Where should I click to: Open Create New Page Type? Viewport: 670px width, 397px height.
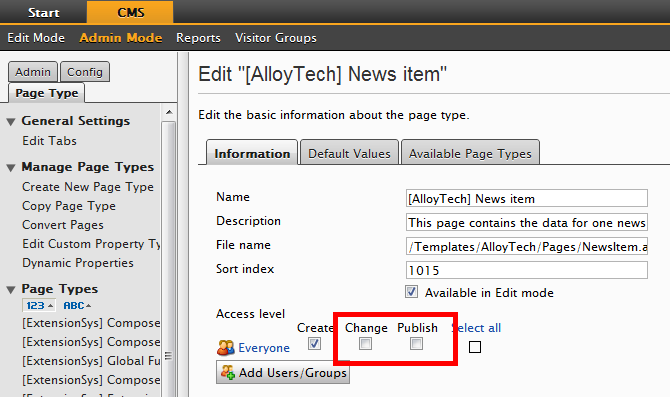[x=88, y=187]
